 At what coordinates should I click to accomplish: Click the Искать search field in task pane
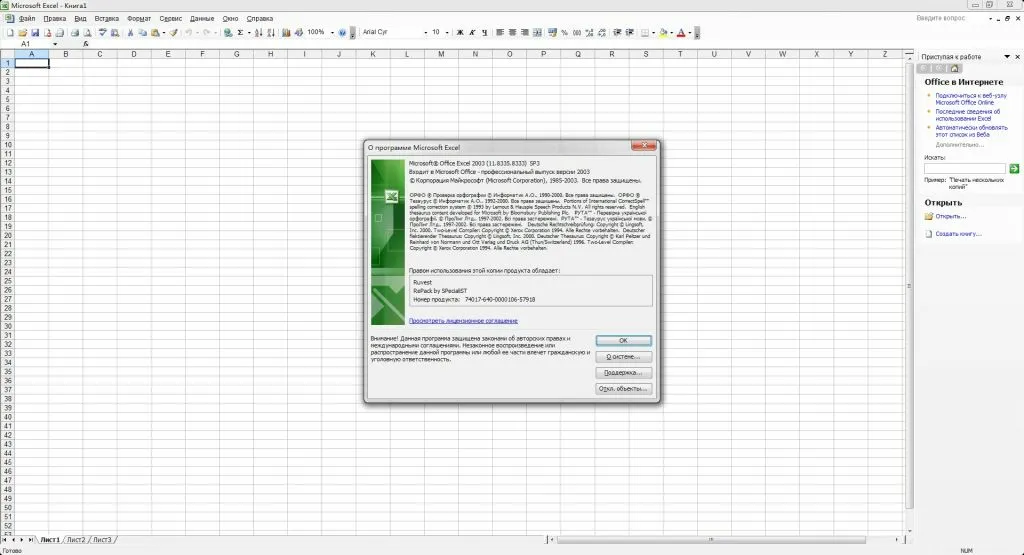tap(964, 169)
